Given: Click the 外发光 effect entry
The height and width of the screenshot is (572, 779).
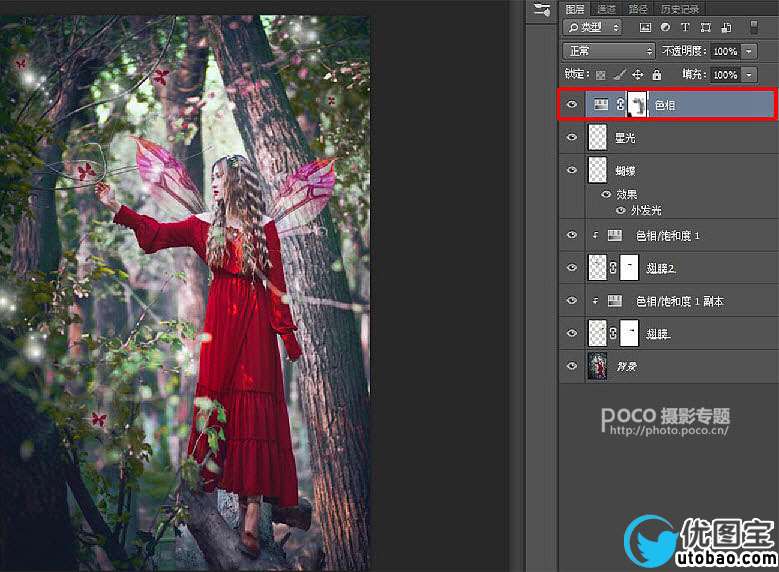Looking at the screenshot, I should [x=646, y=210].
